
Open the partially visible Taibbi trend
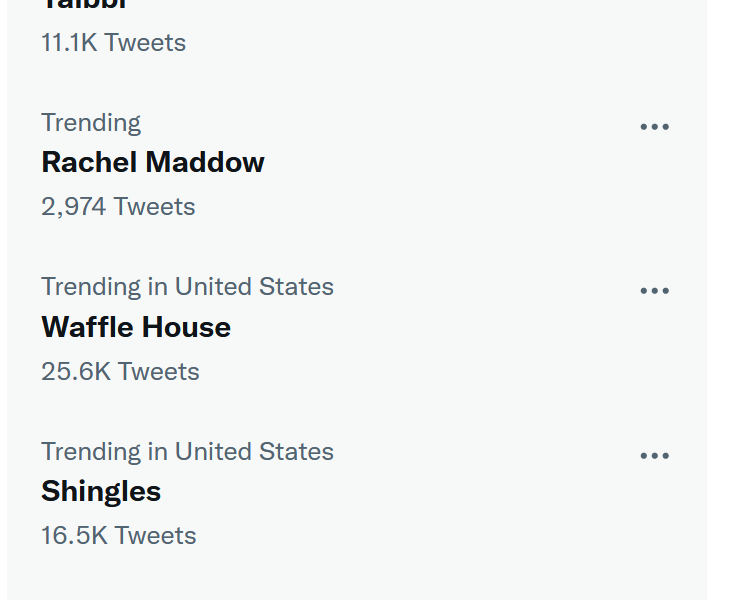tap(85, 6)
